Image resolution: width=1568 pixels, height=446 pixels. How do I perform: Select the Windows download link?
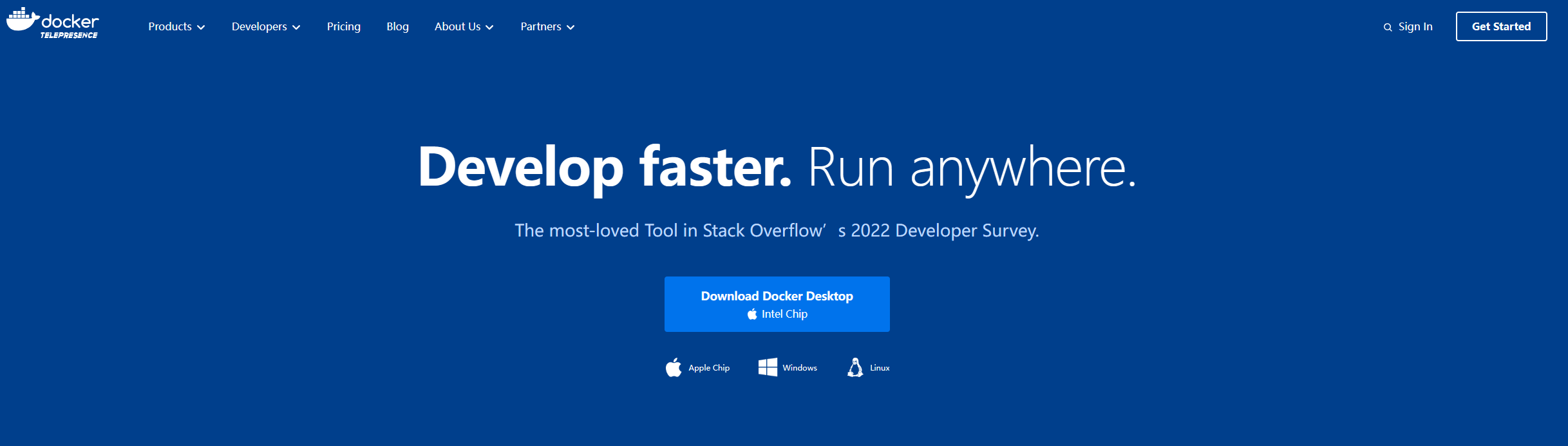click(x=788, y=367)
